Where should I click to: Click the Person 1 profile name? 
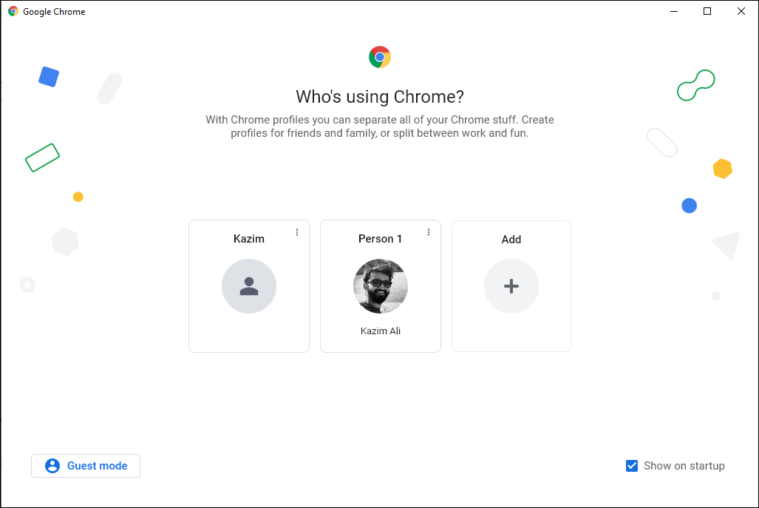pyautogui.click(x=380, y=239)
